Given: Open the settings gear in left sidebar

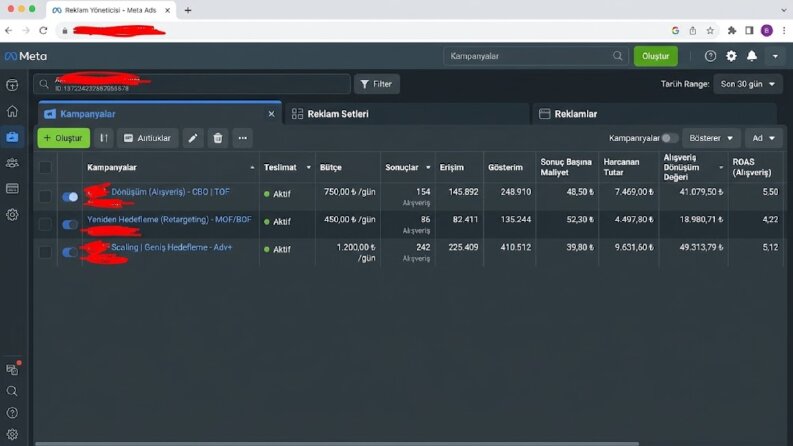Looking at the screenshot, I should pyautogui.click(x=12, y=214).
